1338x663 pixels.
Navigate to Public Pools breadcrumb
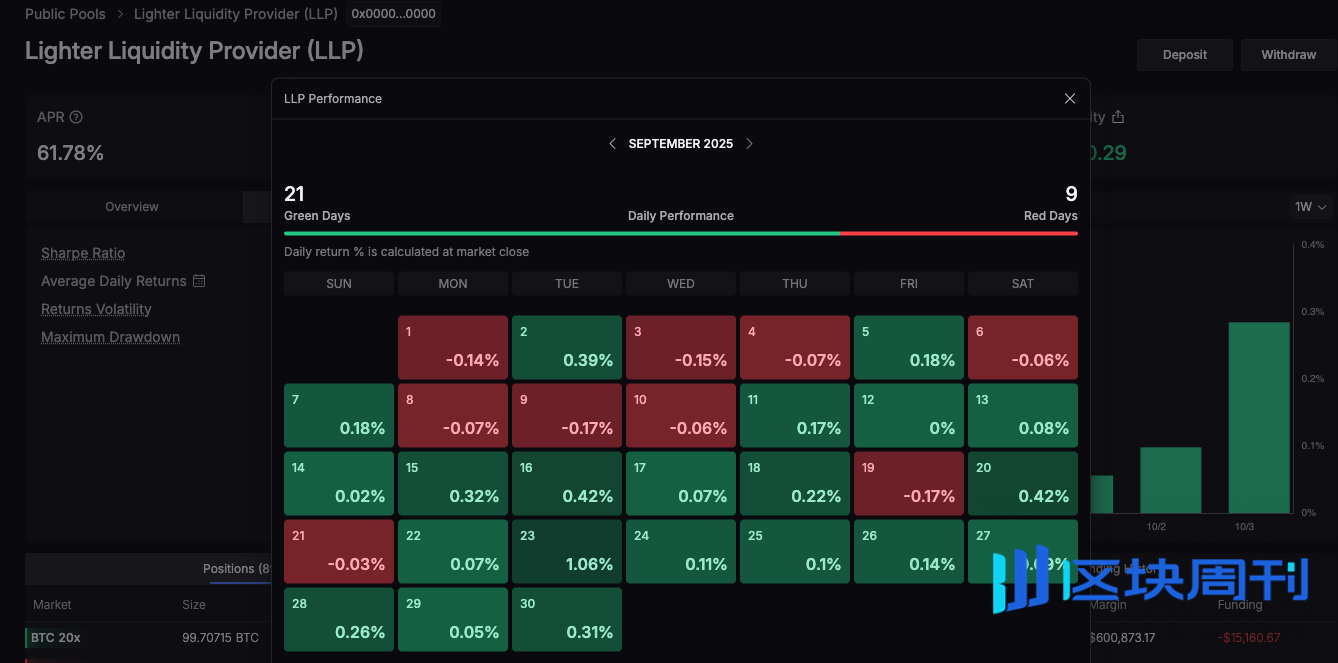65,14
